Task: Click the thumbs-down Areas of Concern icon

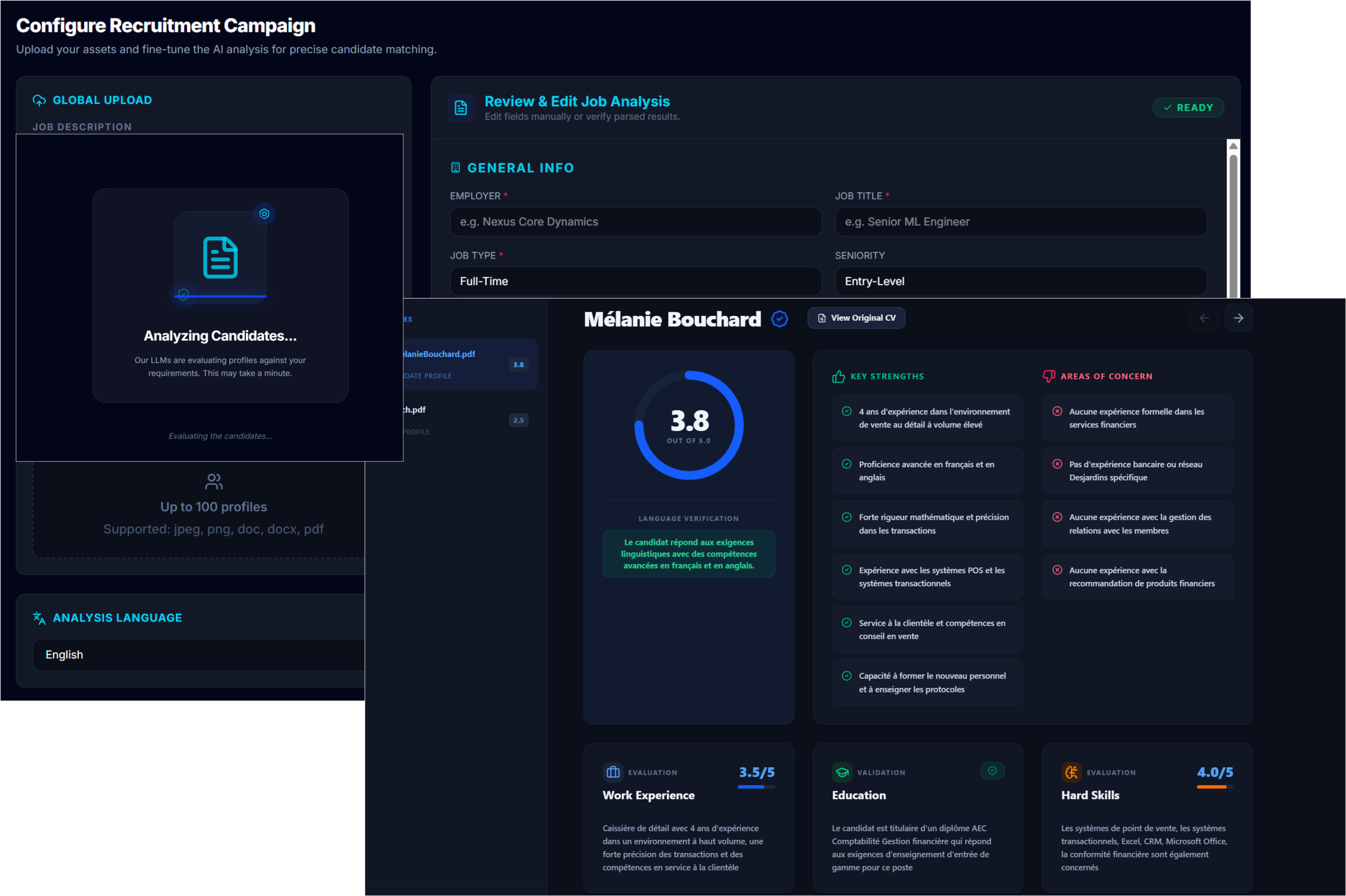Action: click(1049, 376)
